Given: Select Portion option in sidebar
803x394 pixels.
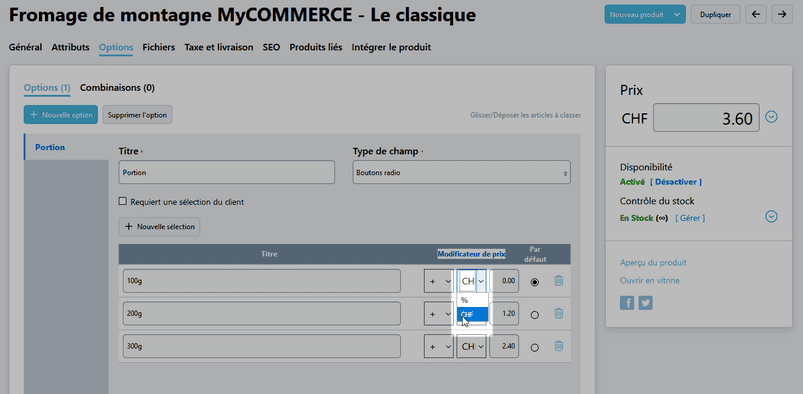Looking at the screenshot, I should [x=66, y=148].
